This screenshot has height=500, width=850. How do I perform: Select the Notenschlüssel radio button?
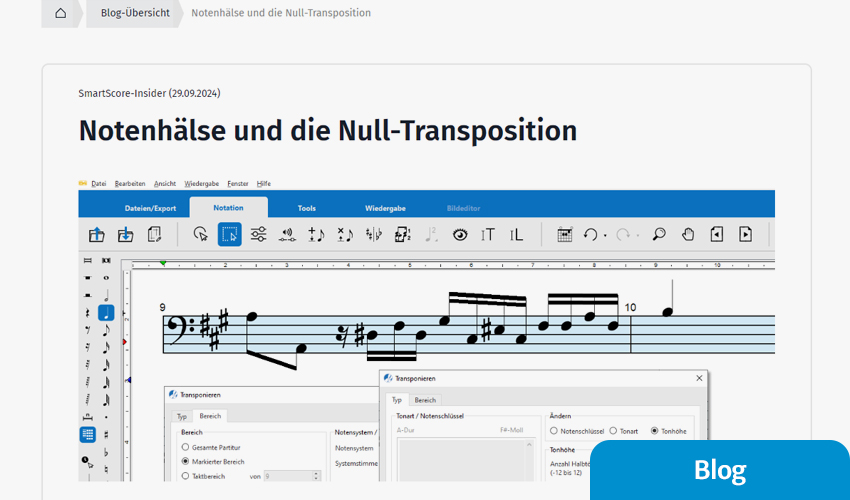554,430
